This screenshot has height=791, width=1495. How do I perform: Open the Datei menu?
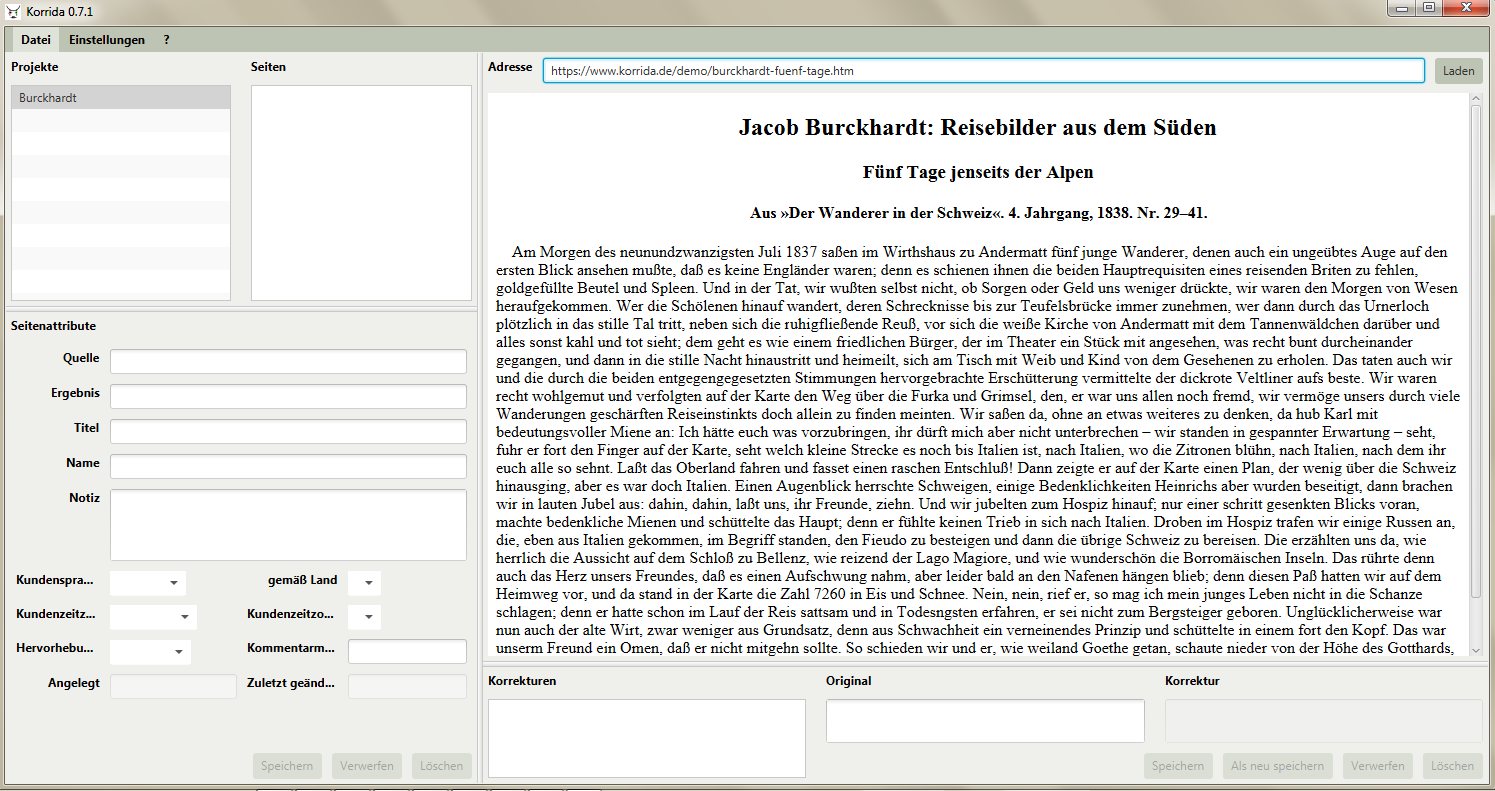pyautogui.click(x=36, y=40)
